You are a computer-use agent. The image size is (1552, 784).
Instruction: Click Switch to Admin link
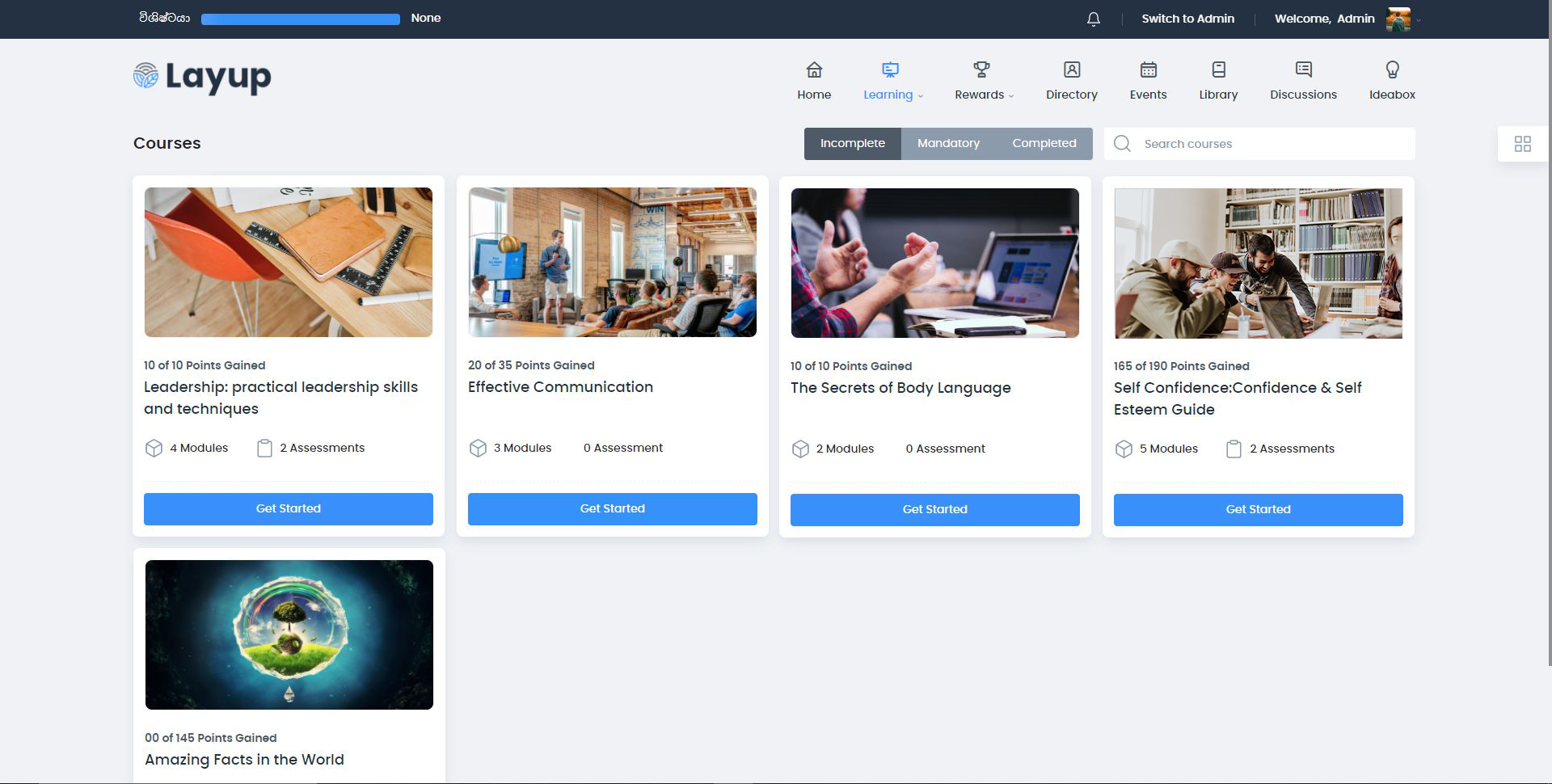pos(1187,19)
